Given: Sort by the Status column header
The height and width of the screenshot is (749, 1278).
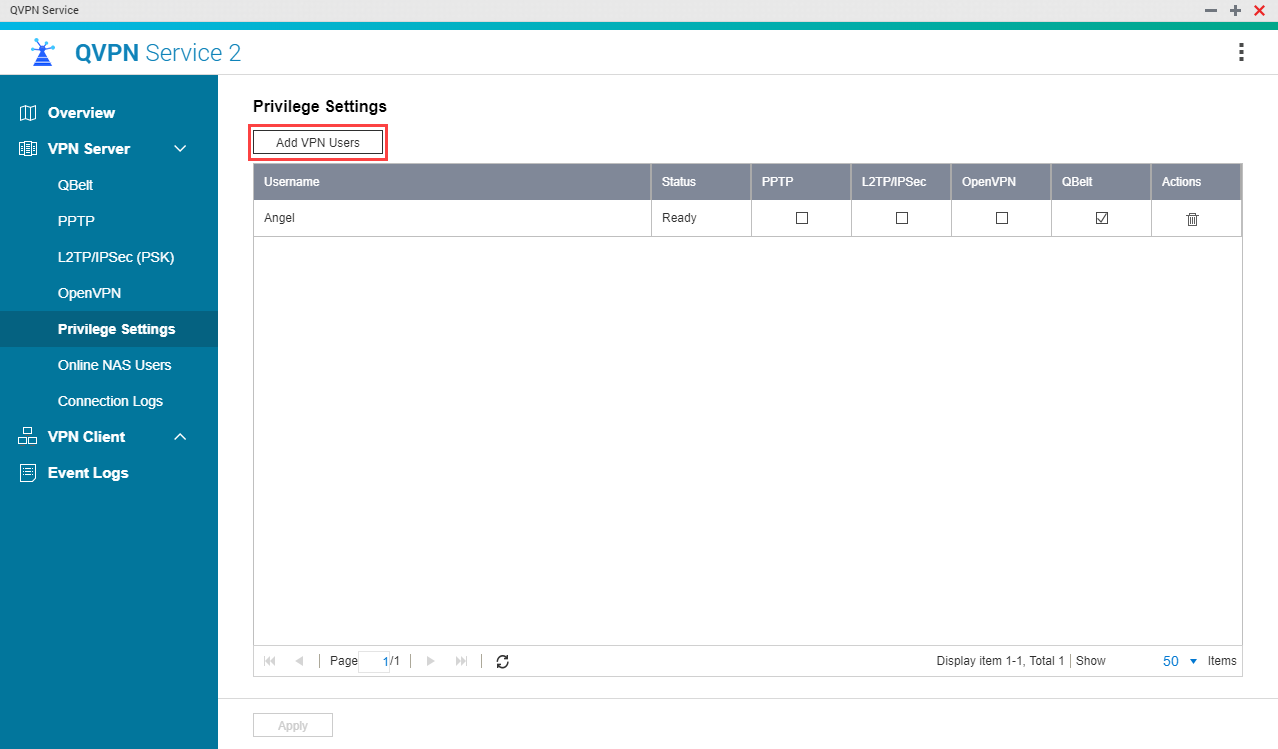Looking at the screenshot, I should tap(701, 182).
